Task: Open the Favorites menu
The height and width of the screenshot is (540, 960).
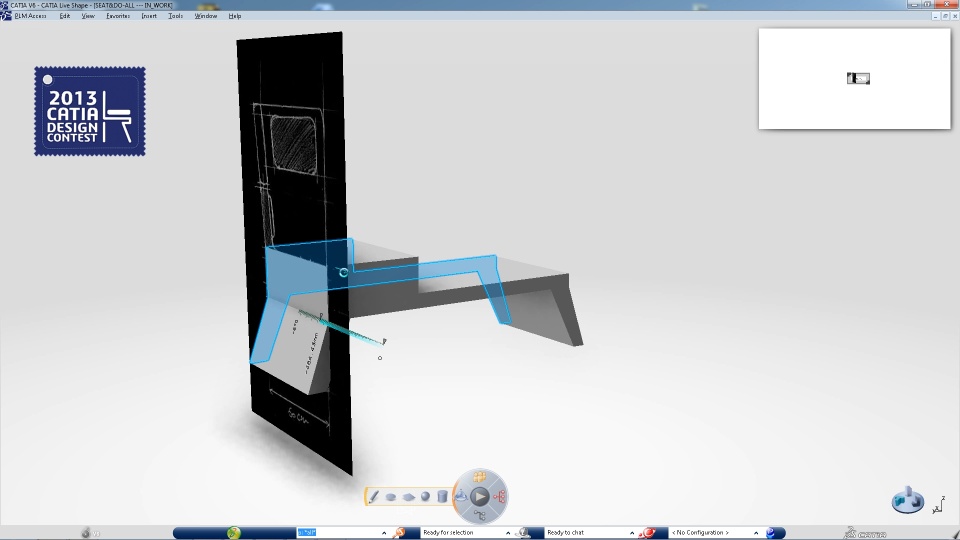Action: tap(118, 16)
